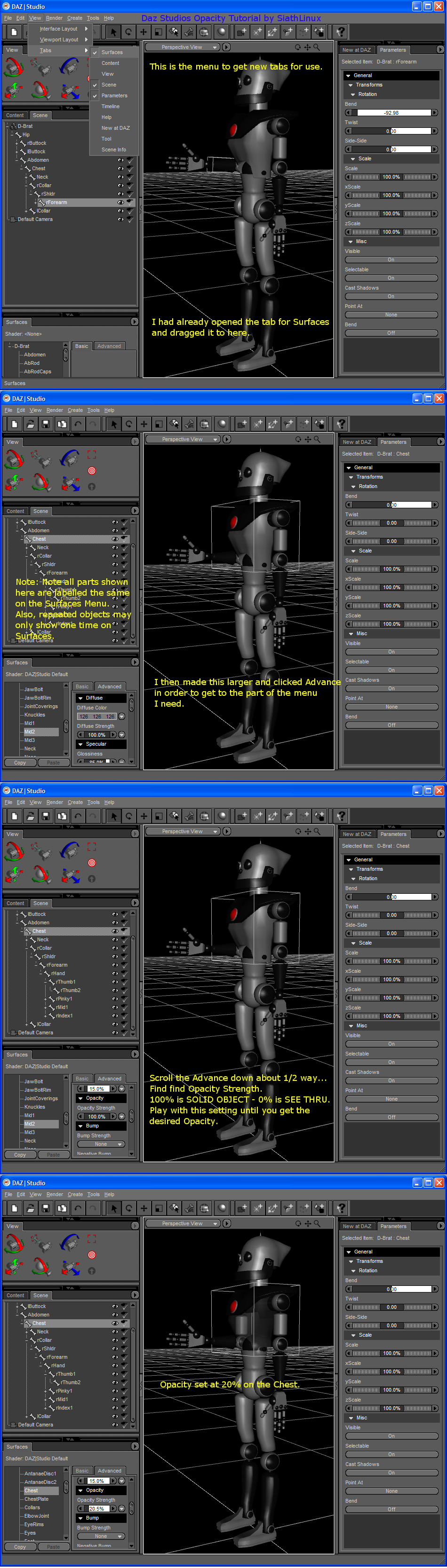Open Basic tab in second window Surfaces panel
This screenshot has width=447, height=1568.
(x=82, y=686)
